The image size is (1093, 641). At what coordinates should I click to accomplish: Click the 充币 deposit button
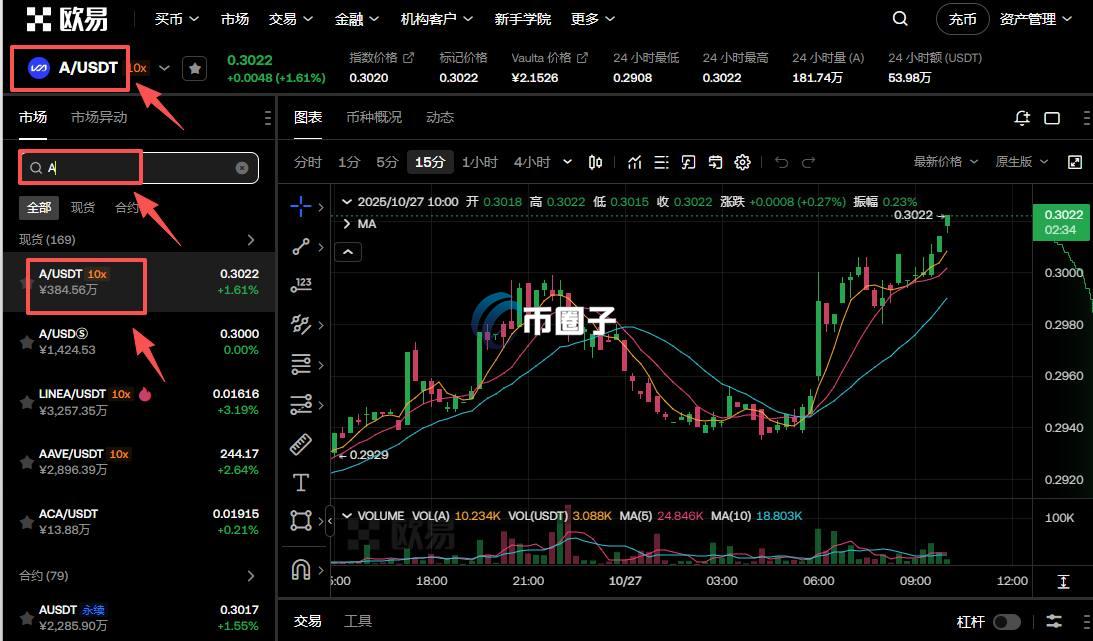(x=962, y=19)
